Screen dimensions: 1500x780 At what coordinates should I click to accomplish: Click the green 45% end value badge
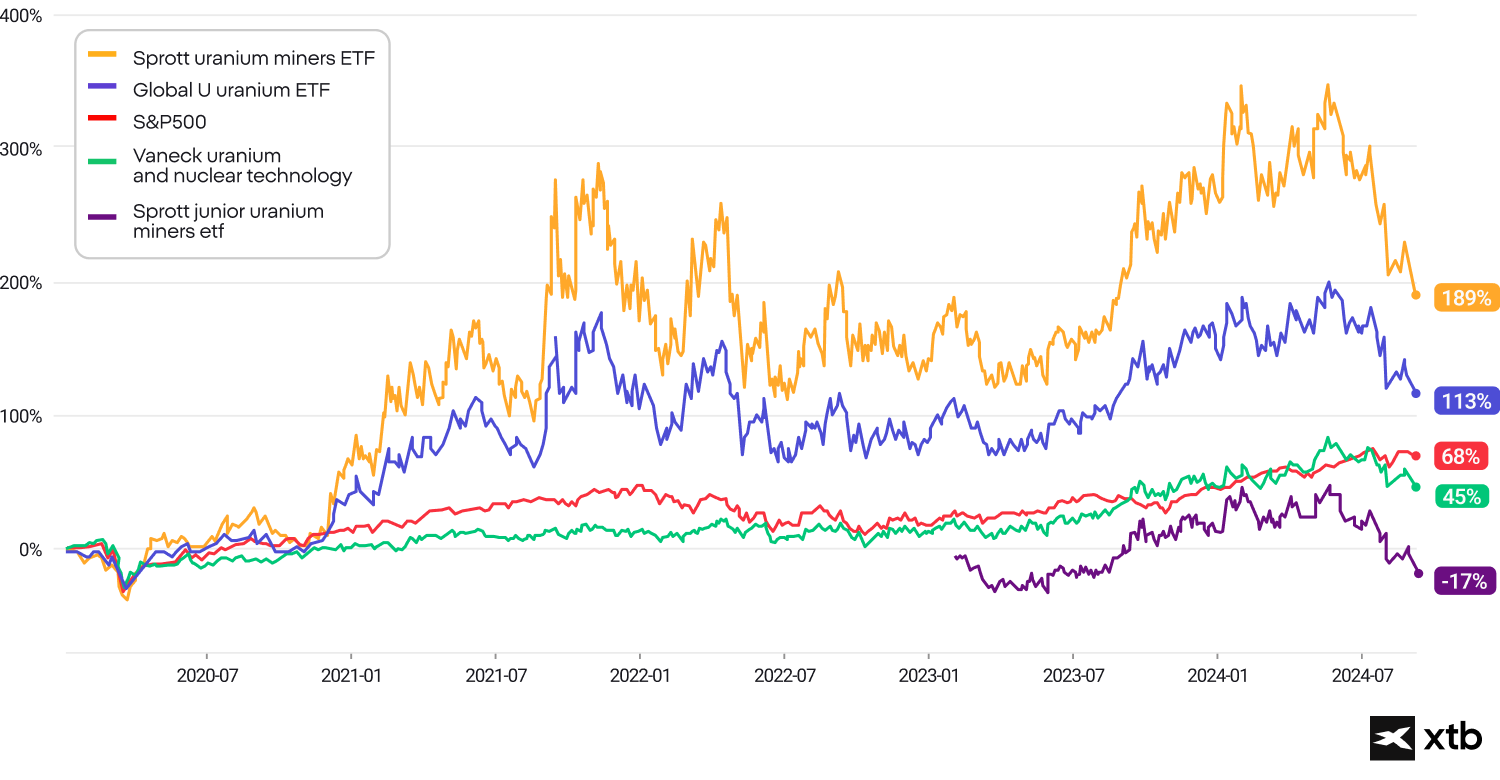[1460, 495]
